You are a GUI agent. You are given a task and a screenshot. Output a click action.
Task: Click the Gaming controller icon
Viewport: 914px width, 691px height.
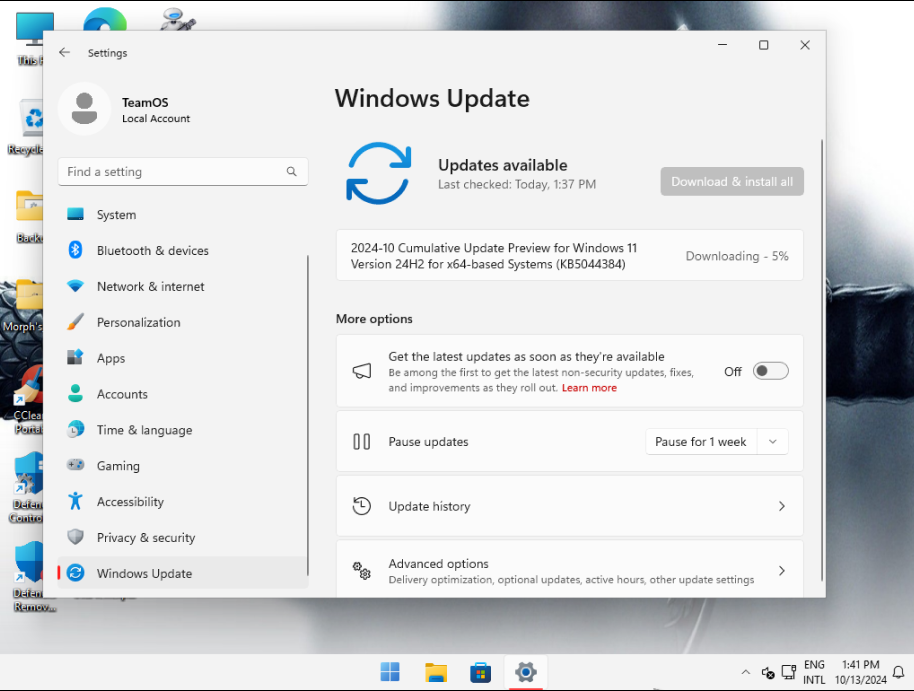(x=75, y=465)
